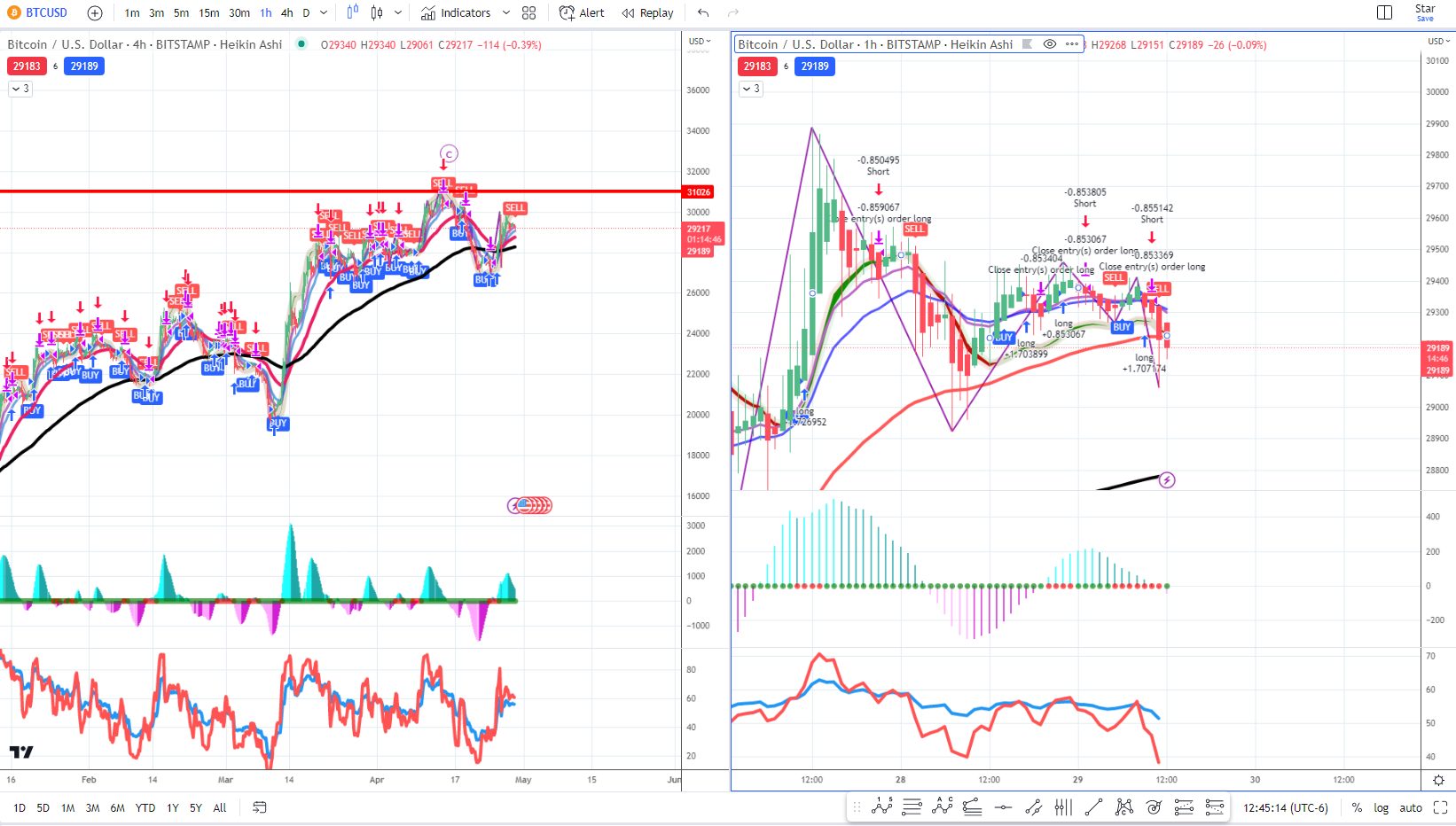Select the bars chart style icon
This screenshot has width=1456, height=826.
click(353, 12)
